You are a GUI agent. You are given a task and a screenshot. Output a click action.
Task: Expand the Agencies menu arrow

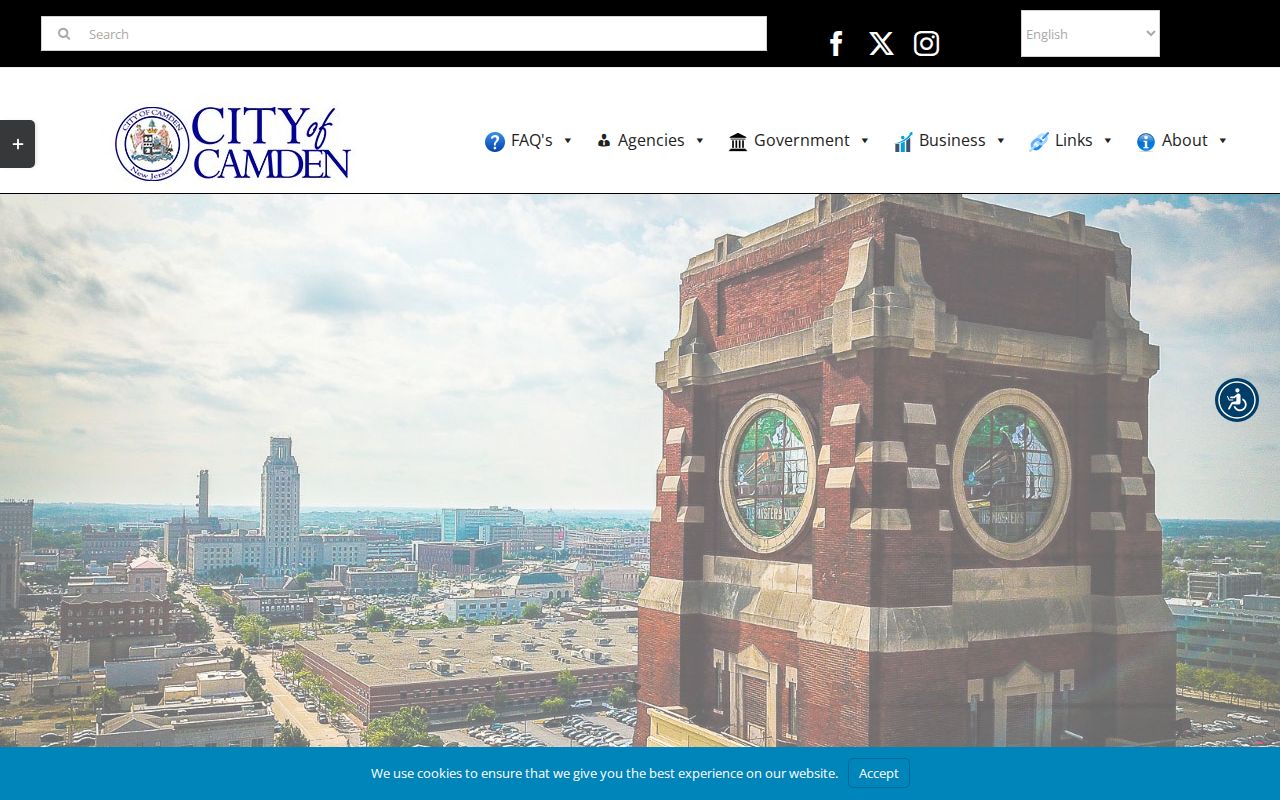(699, 141)
